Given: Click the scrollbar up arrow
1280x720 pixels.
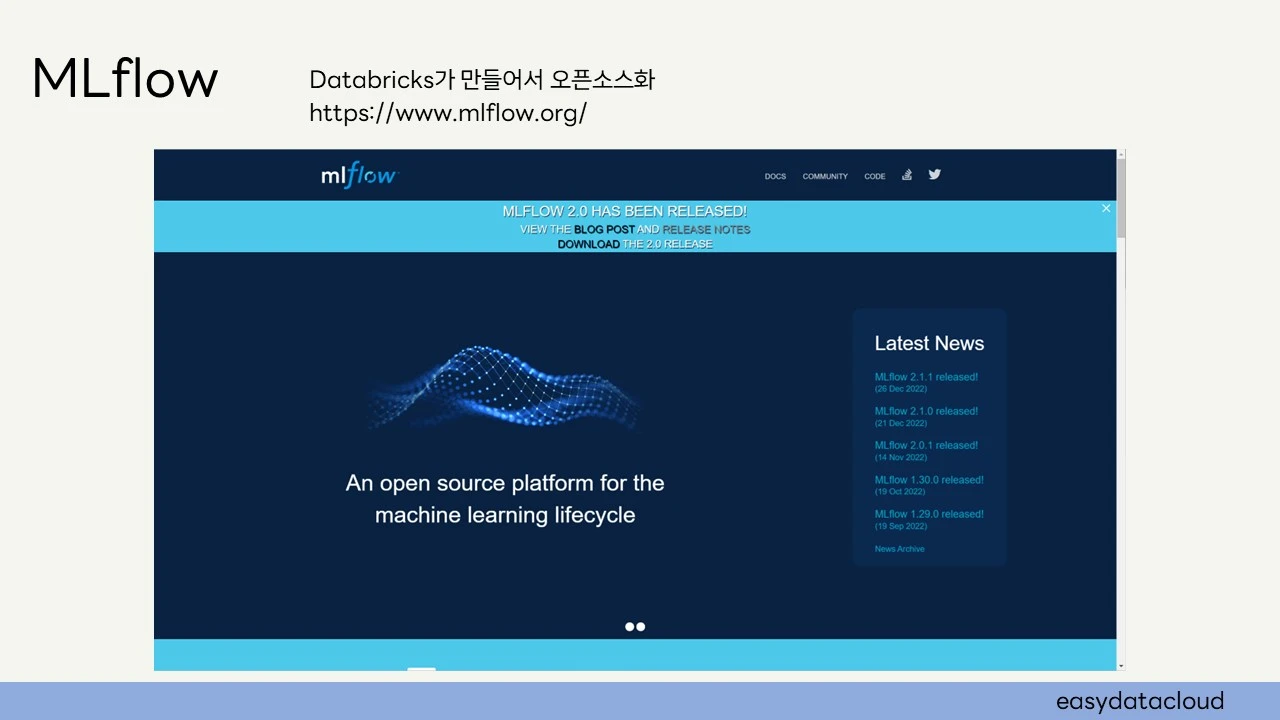Looking at the screenshot, I should click(1121, 154).
